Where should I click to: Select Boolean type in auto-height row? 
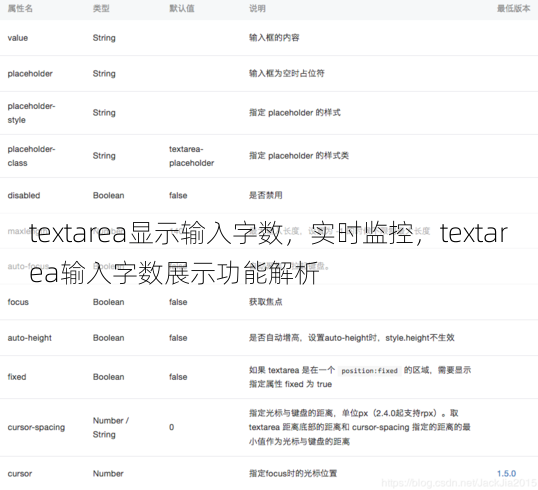coord(108,338)
